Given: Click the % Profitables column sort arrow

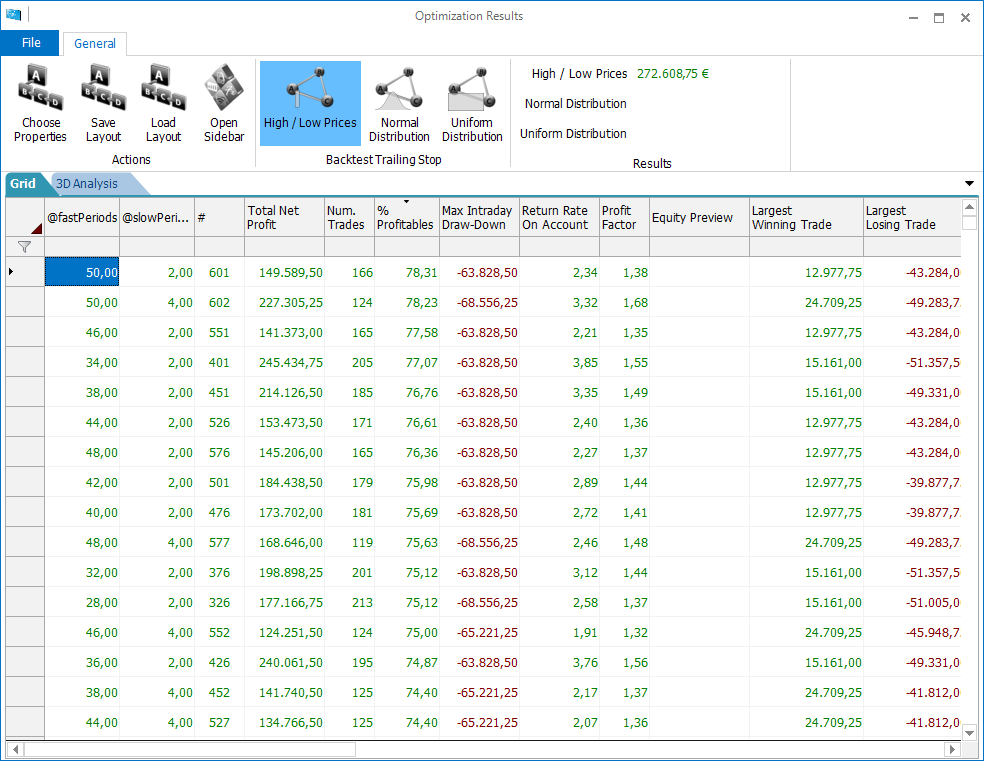Looking at the screenshot, I should pyautogui.click(x=407, y=202).
